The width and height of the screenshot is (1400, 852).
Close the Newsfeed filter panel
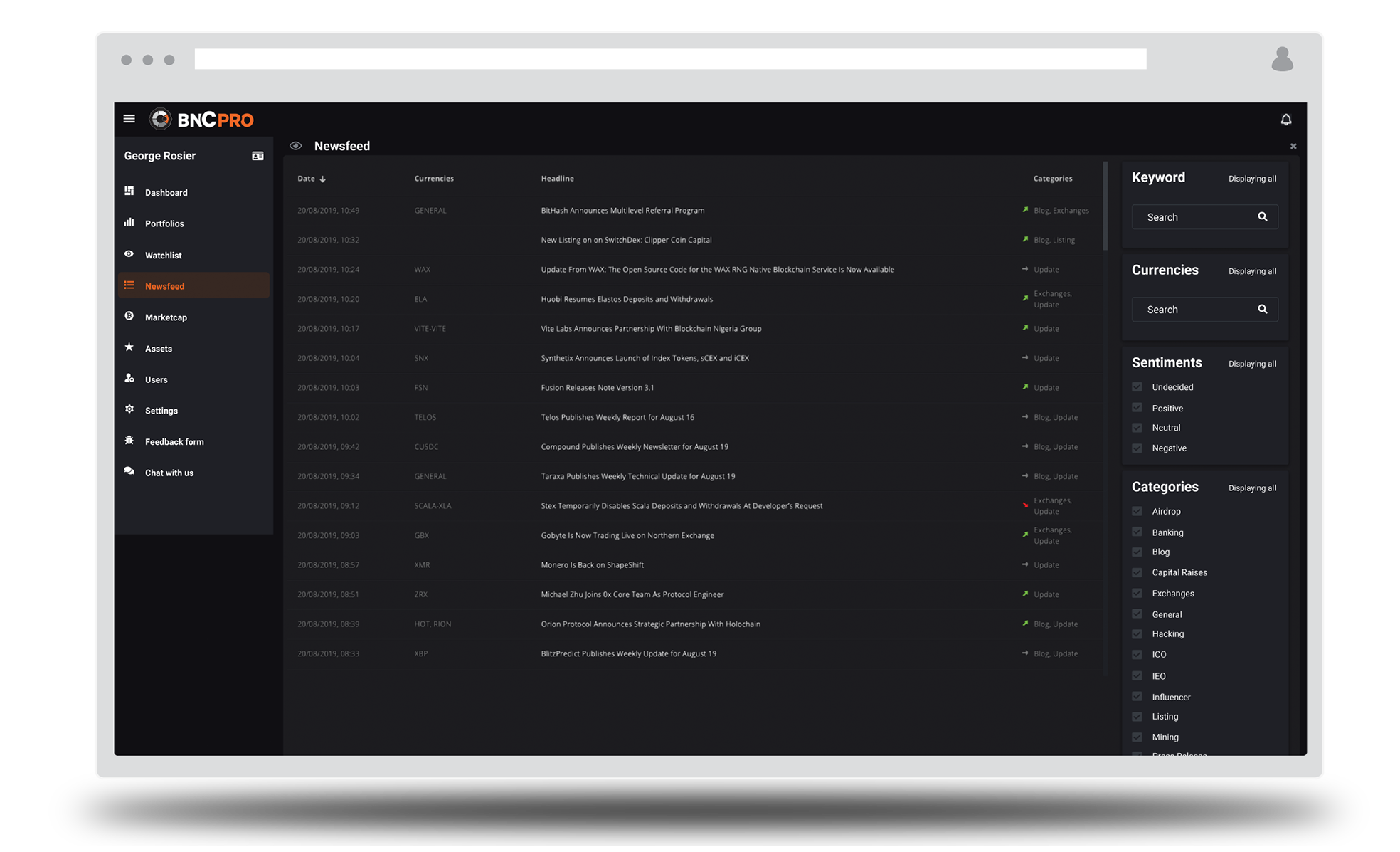(1293, 147)
